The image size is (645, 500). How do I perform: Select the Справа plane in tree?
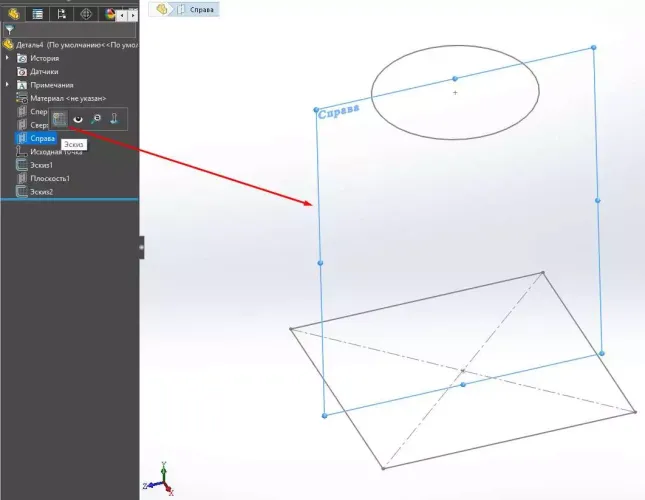click(42, 139)
